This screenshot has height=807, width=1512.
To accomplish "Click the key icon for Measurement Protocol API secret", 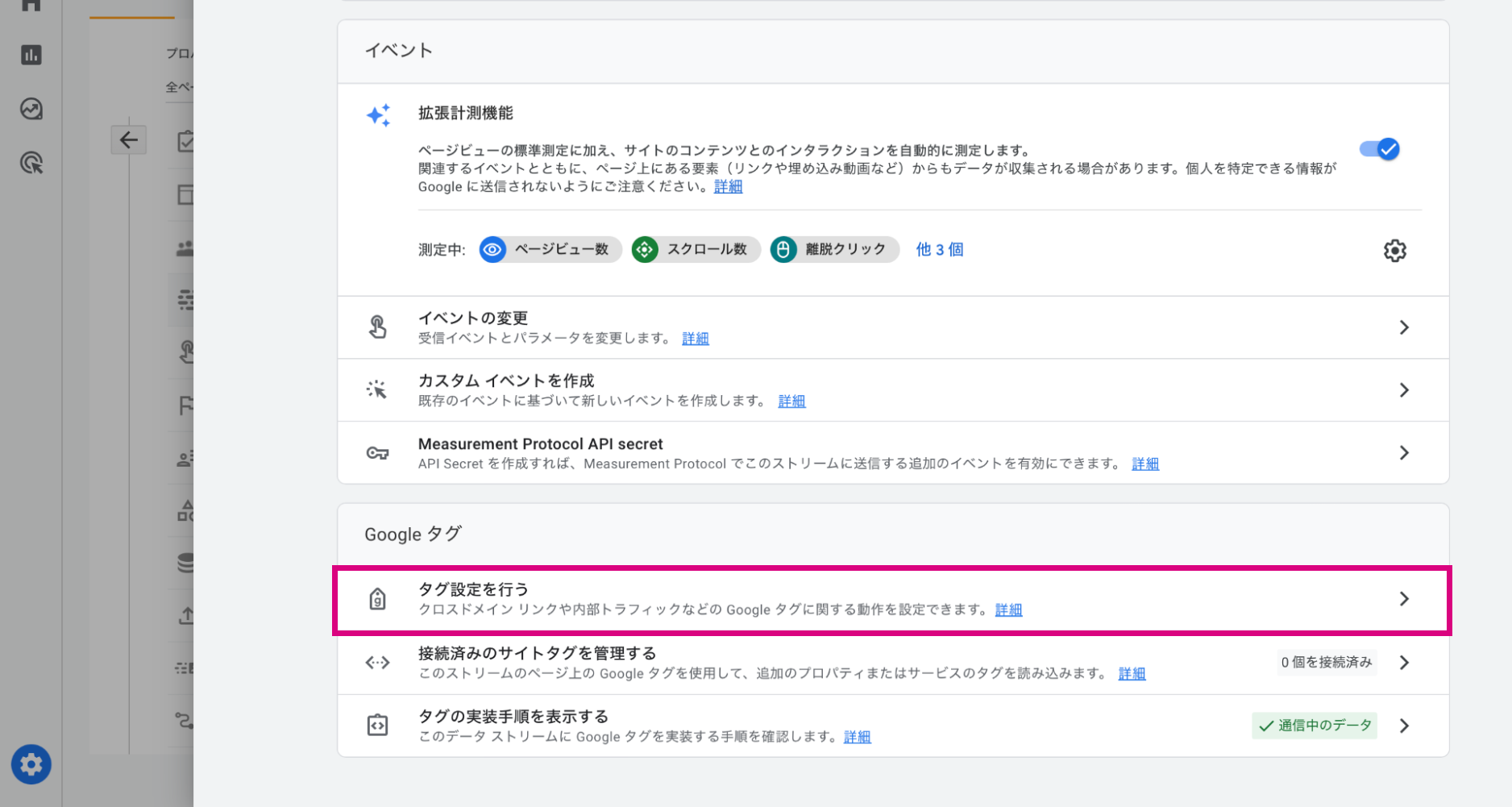I will [x=377, y=453].
